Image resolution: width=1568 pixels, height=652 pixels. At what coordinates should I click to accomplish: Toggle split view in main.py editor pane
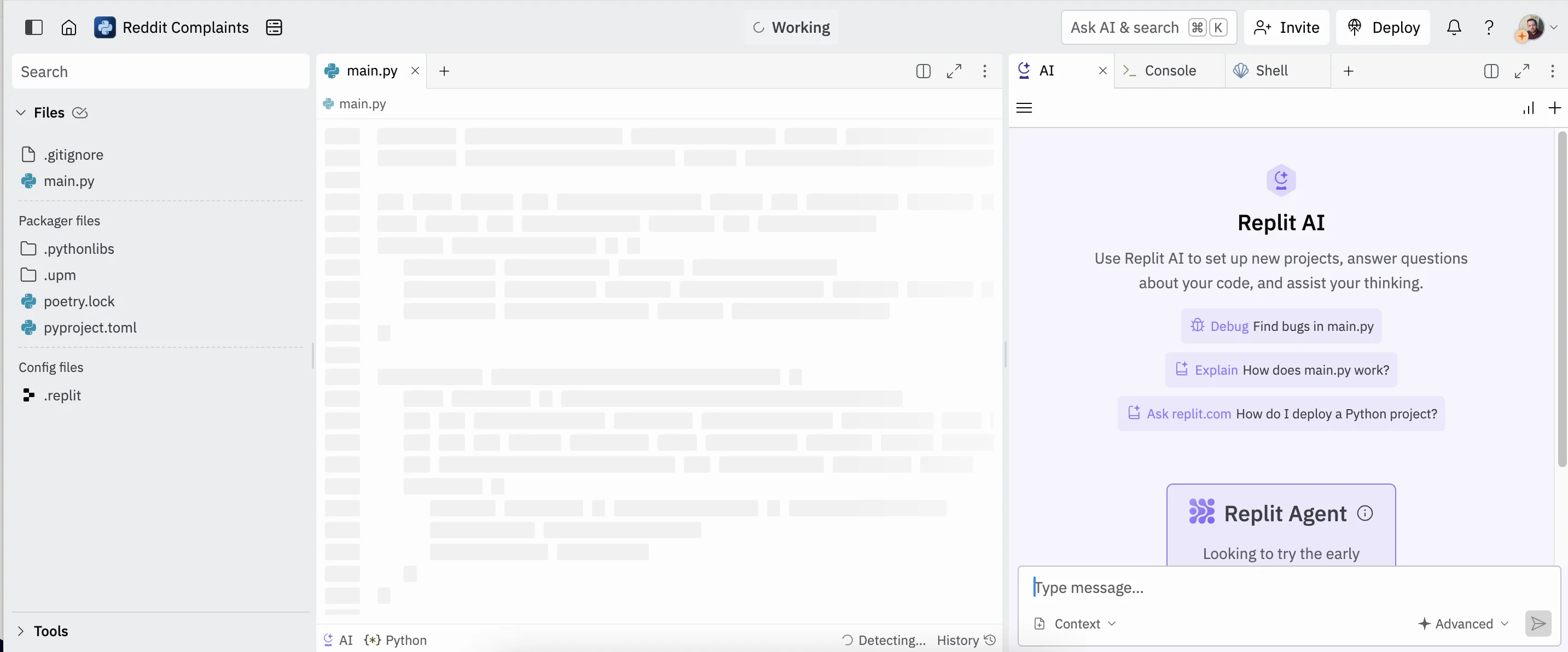[923, 71]
